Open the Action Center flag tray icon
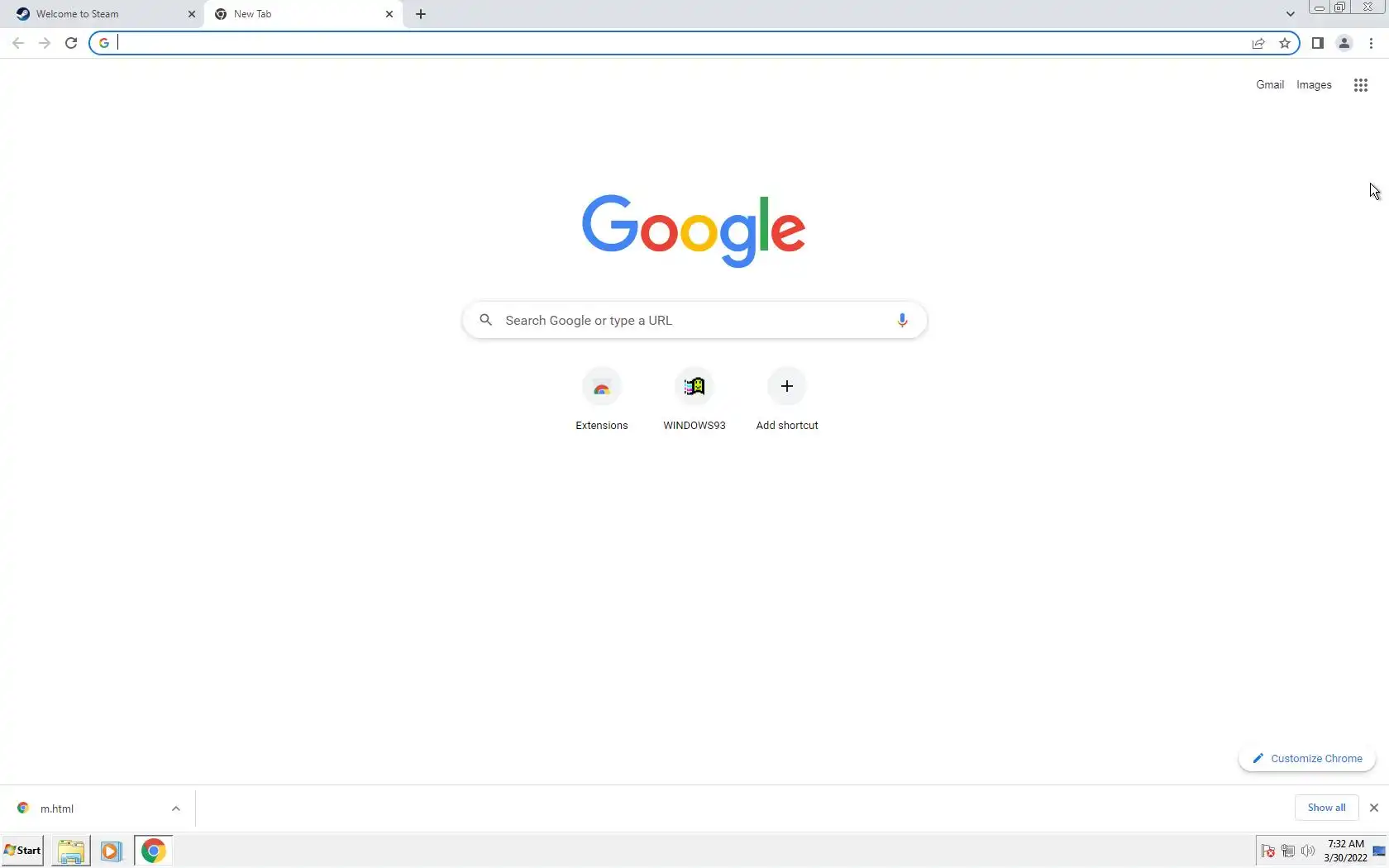This screenshot has width=1389, height=868. tap(1267, 851)
